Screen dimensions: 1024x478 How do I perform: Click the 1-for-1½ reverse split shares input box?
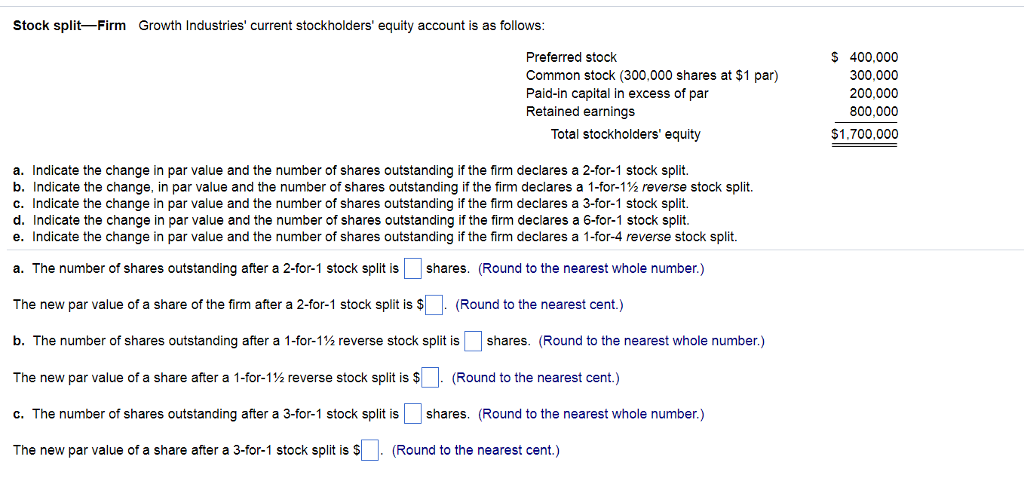pos(473,341)
